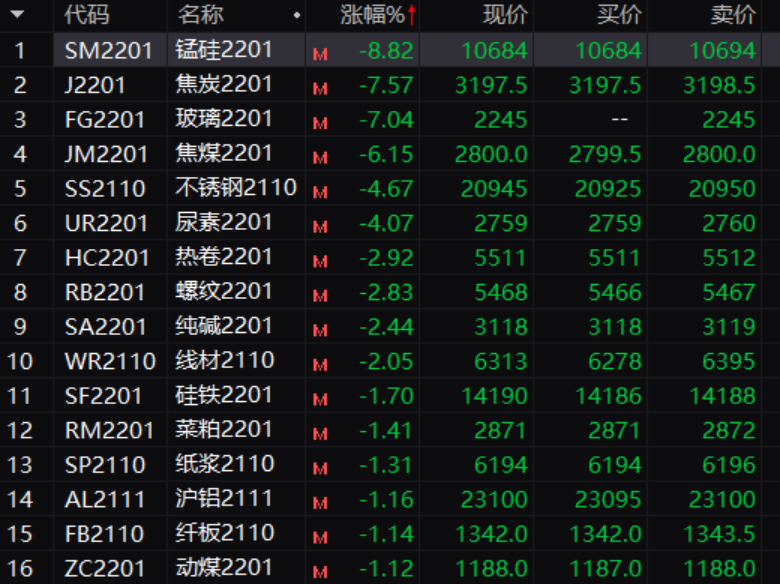Click the name 焦炭2201
780x584 pixels.
click(x=223, y=84)
